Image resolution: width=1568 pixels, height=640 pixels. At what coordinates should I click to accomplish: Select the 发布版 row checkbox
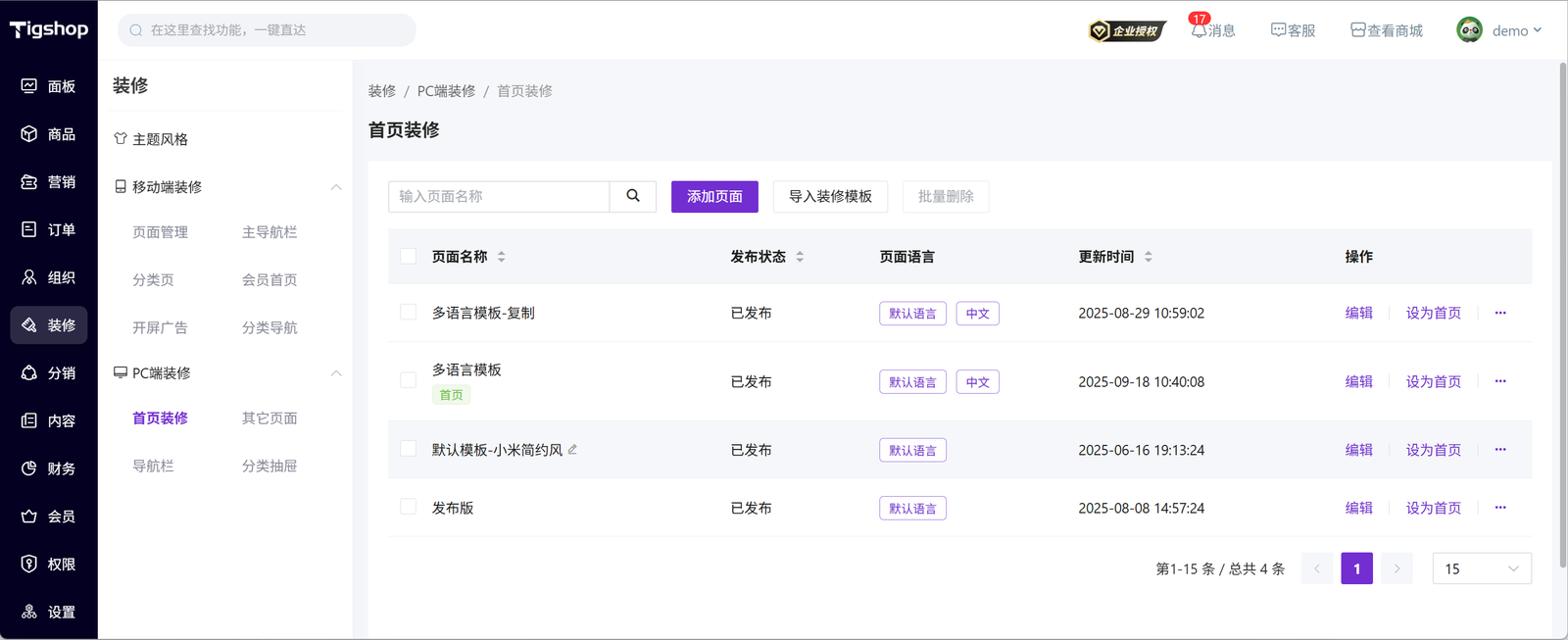[x=409, y=508]
